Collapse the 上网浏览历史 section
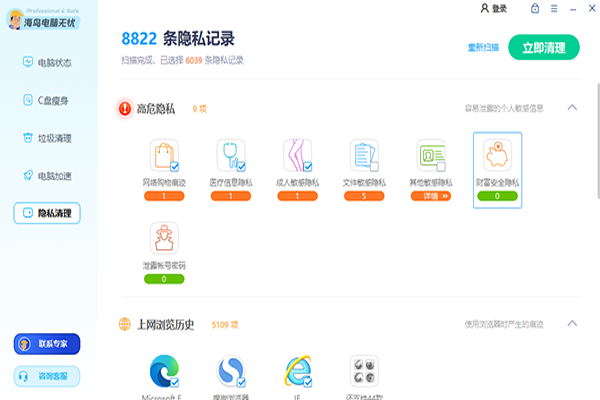This screenshot has height=400, width=600. pyautogui.click(x=572, y=324)
